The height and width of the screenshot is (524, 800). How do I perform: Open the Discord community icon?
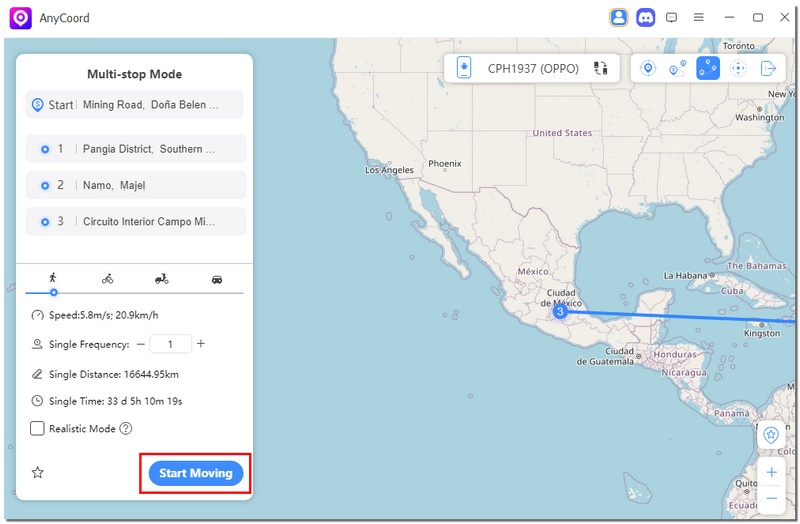pos(646,17)
